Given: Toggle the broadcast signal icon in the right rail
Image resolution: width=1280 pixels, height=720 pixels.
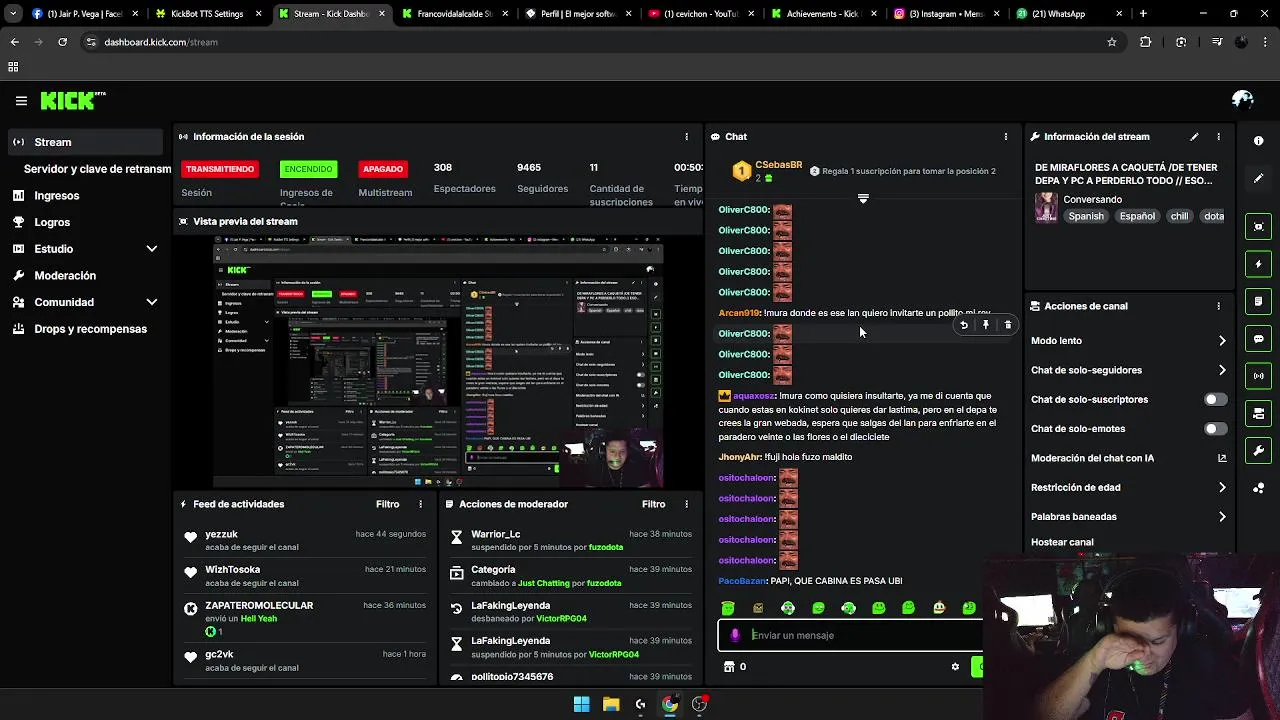Looking at the screenshot, I should point(1259,376).
